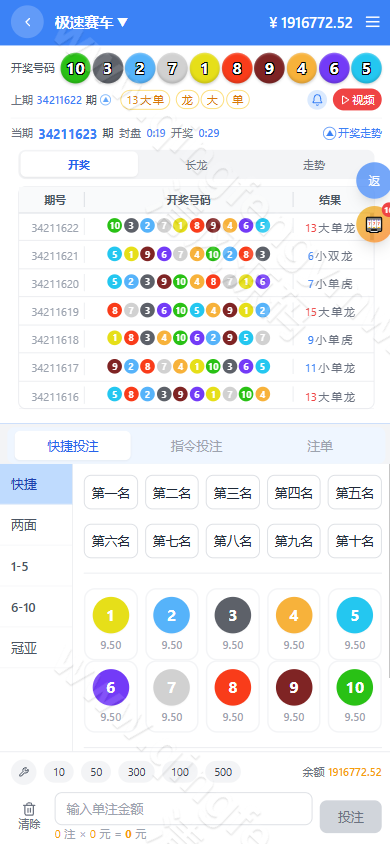Toggle the 第一名 position option

click(x=111, y=492)
